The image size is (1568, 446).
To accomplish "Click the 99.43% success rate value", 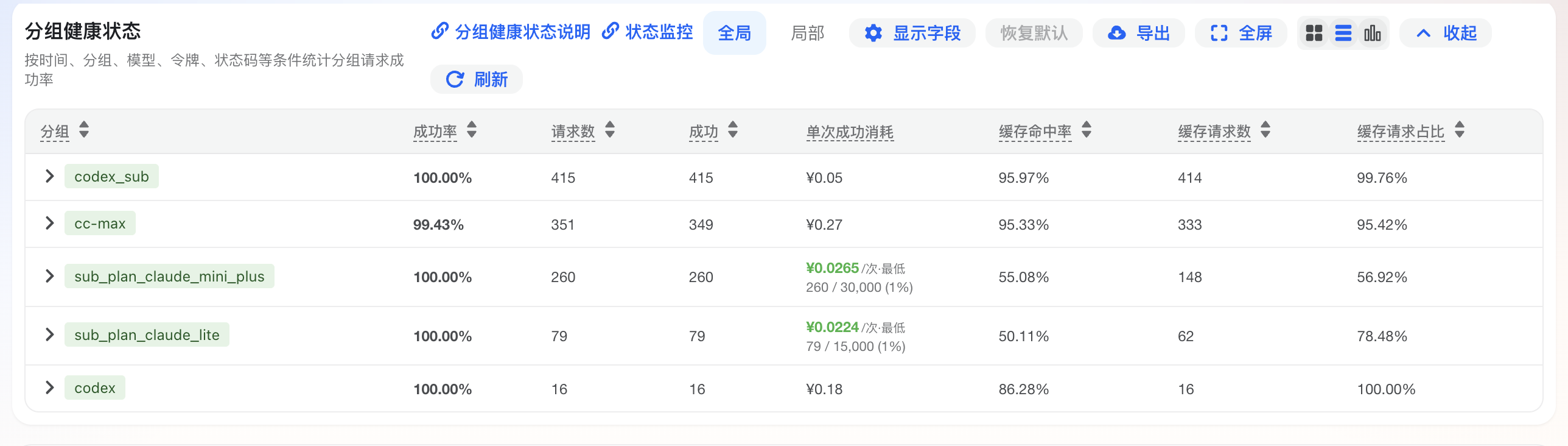I will (438, 225).
